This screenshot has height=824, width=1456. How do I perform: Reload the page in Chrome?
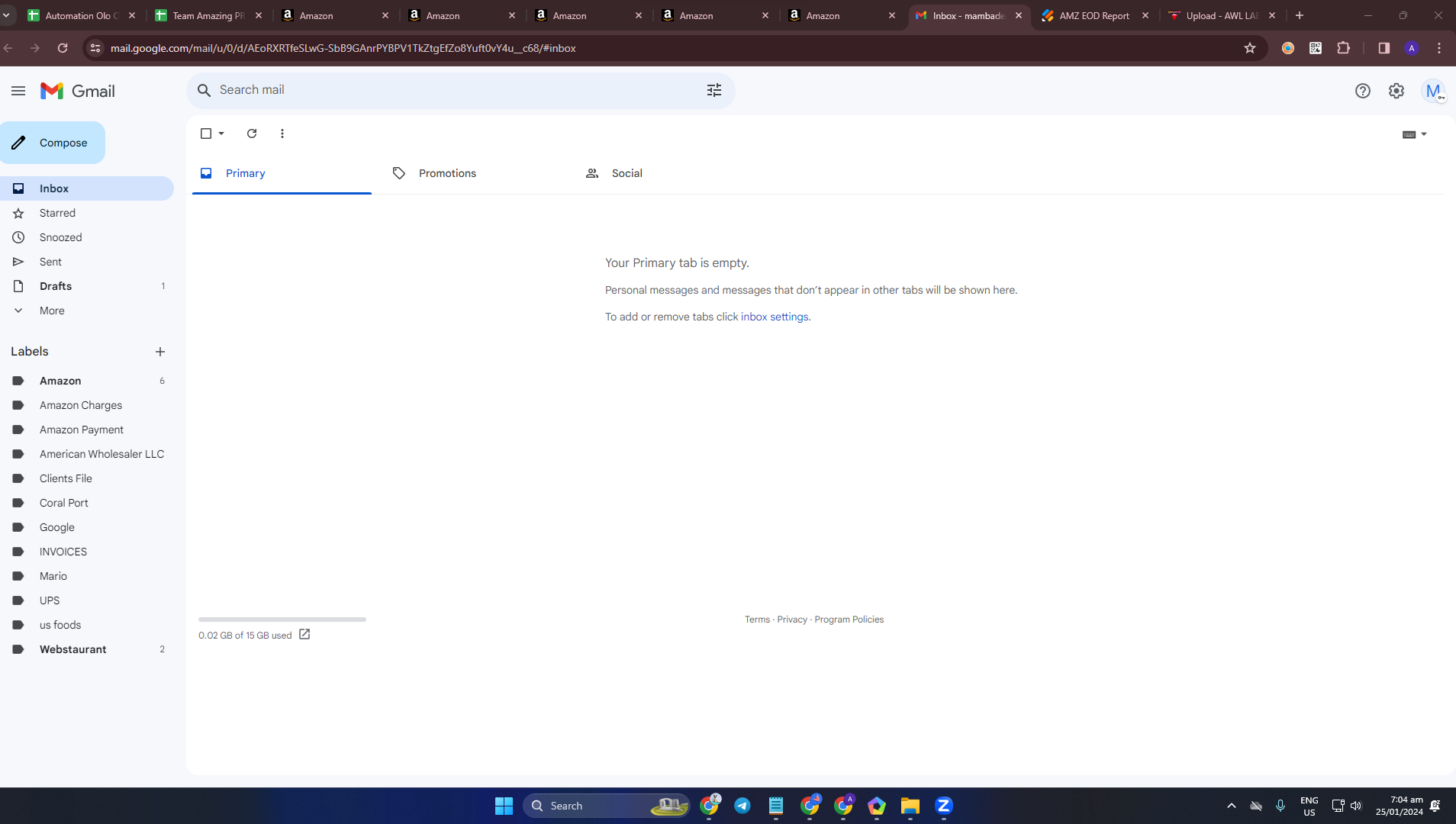pyautogui.click(x=63, y=48)
